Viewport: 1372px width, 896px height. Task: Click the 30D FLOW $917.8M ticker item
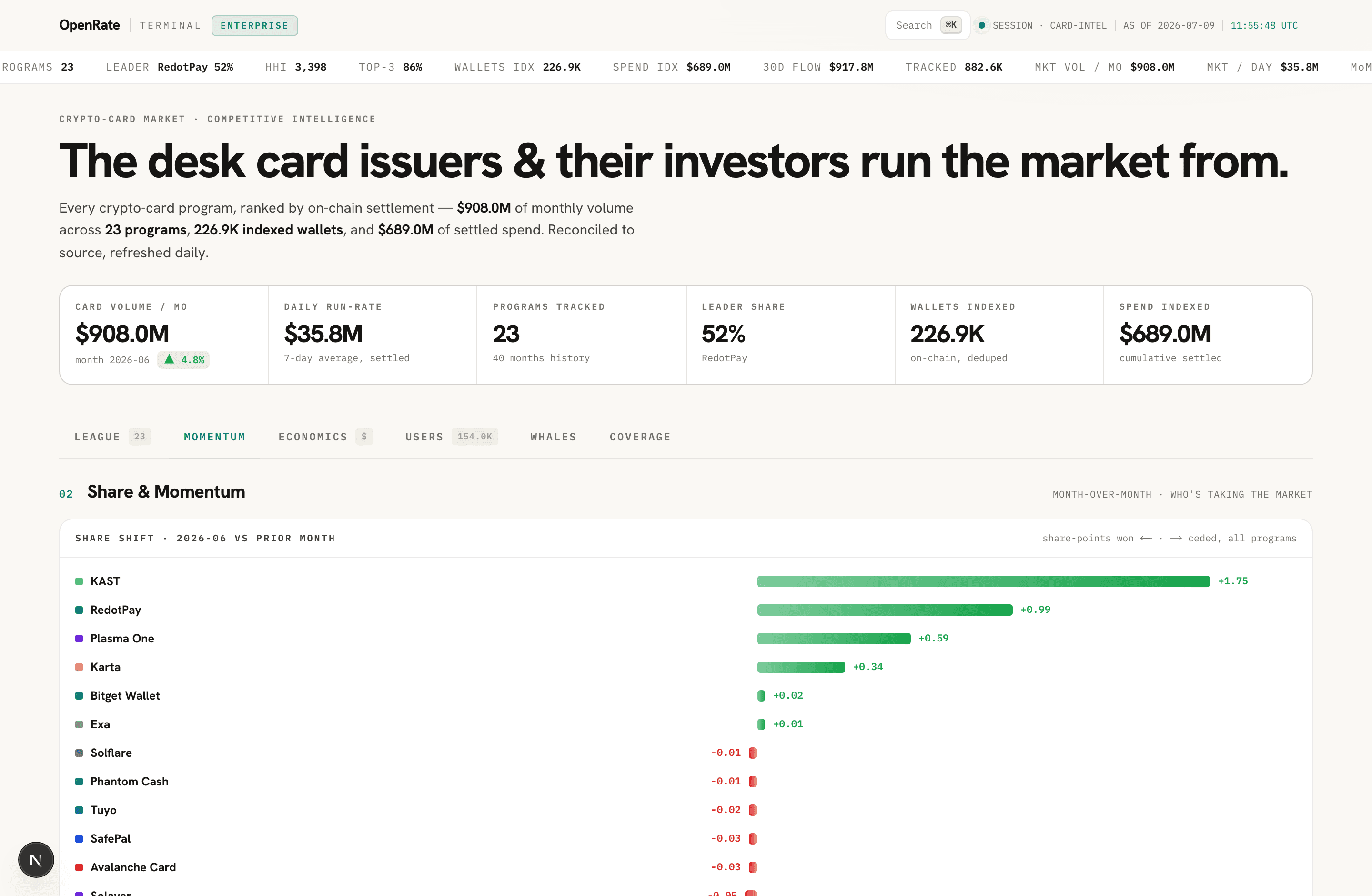coord(818,67)
